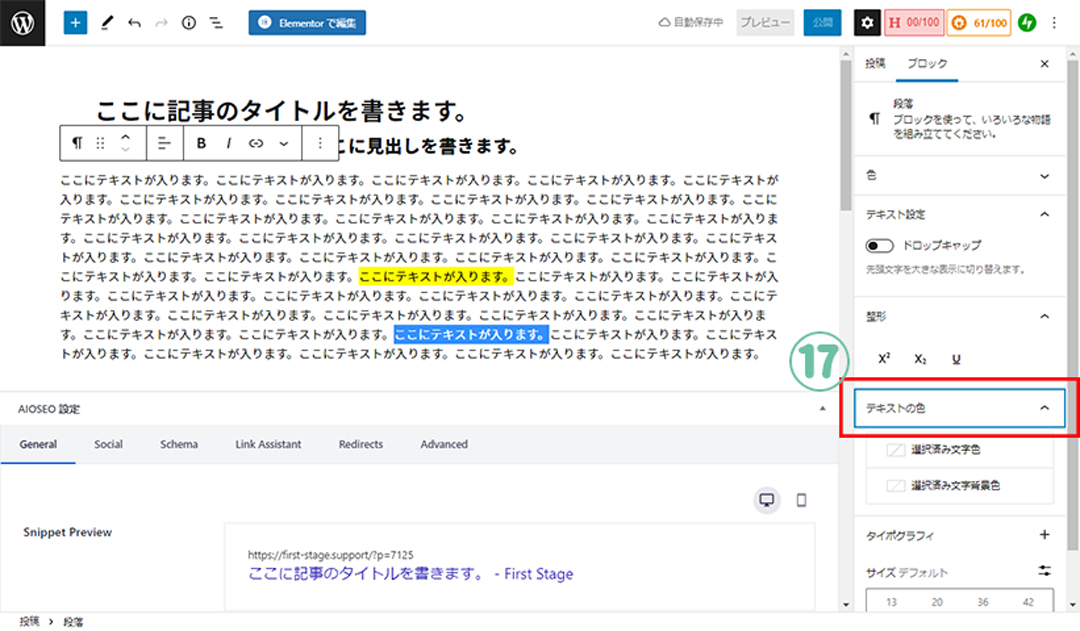Toggle bold on the block toolbar
The image size is (1080, 631).
(201, 143)
